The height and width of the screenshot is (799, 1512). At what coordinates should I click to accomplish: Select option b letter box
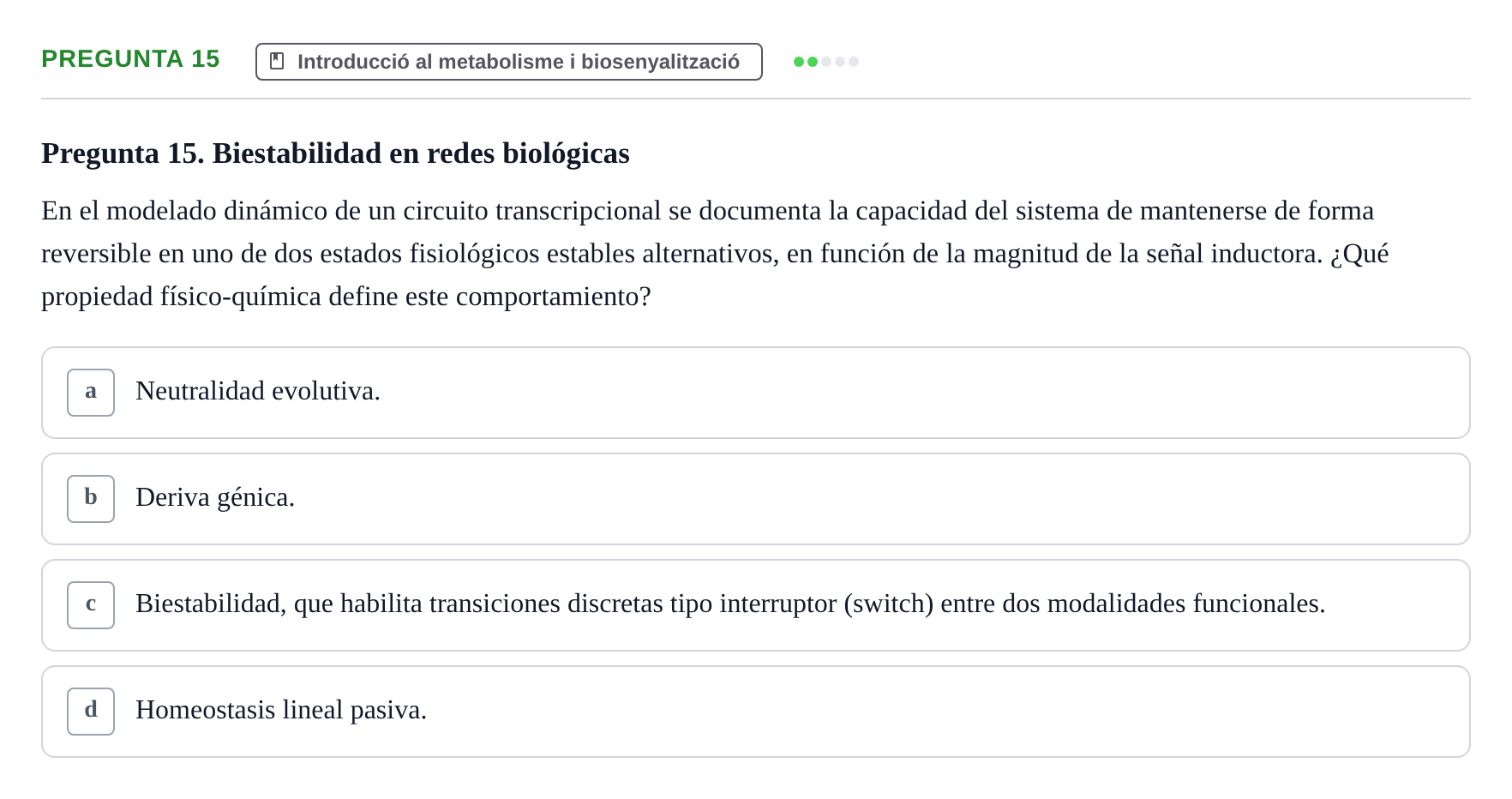pyautogui.click(x=91, y=499)
